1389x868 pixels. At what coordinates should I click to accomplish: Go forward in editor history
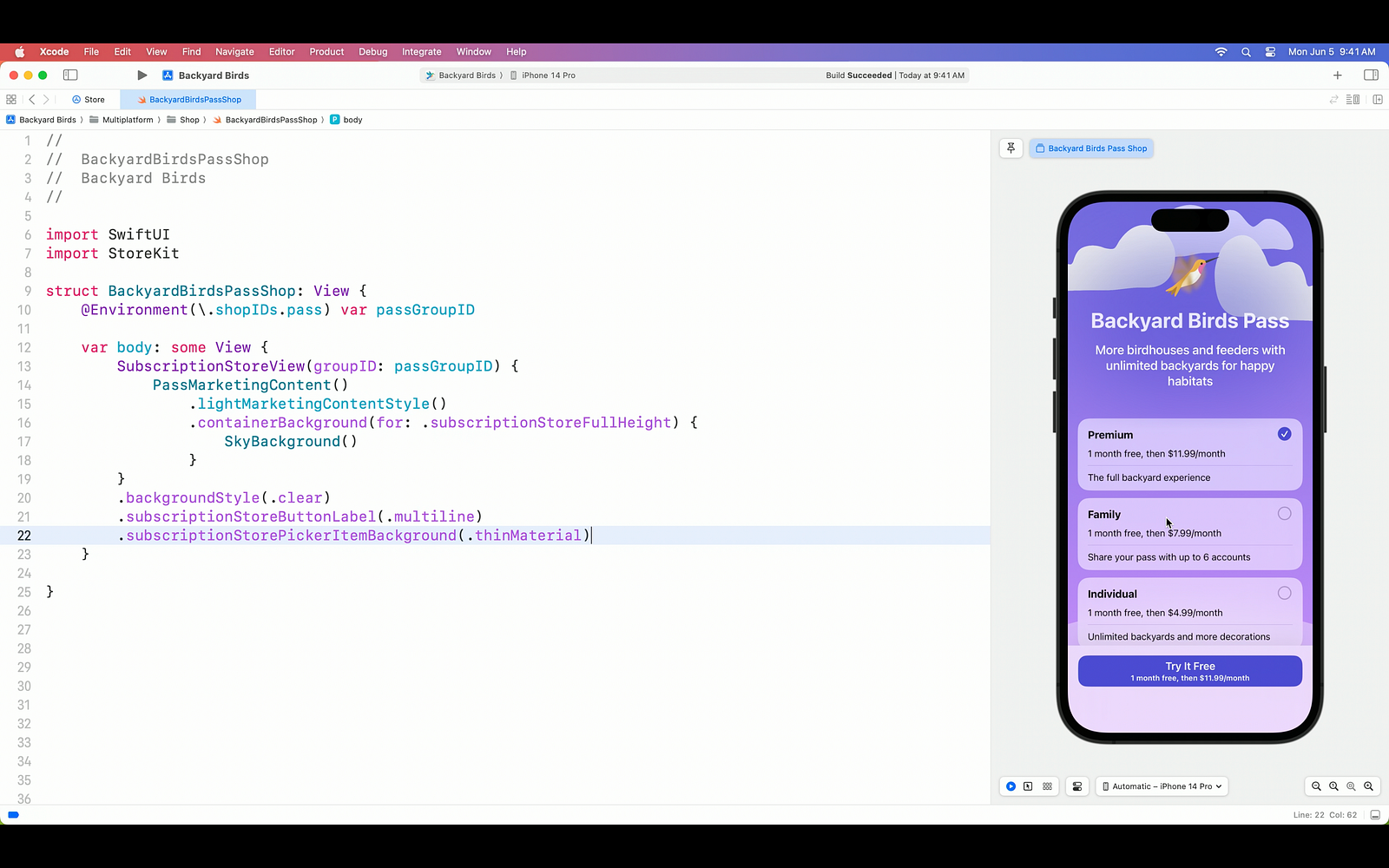coord(47,100)
